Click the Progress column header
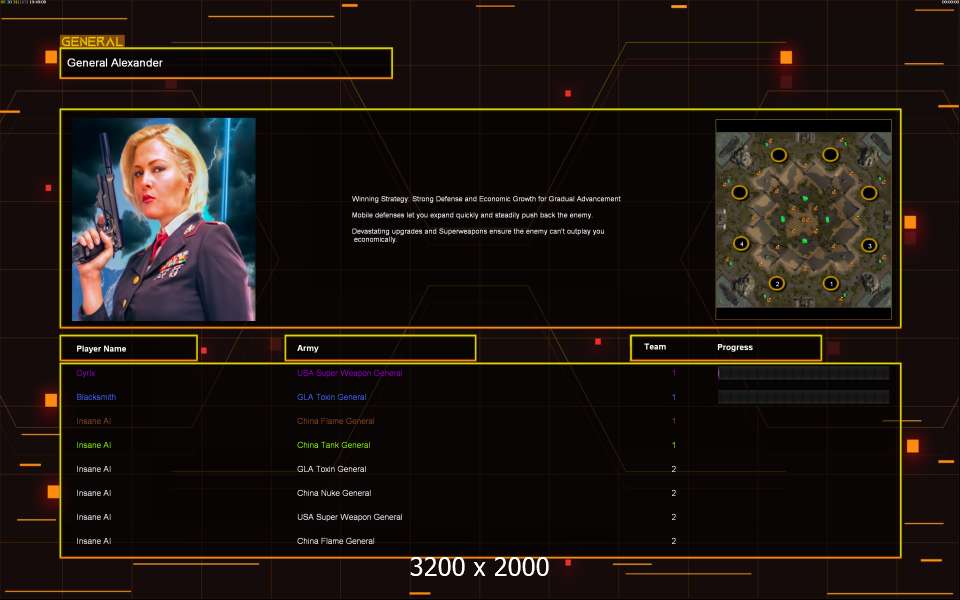Screen dimensions: 960x600 735,347
